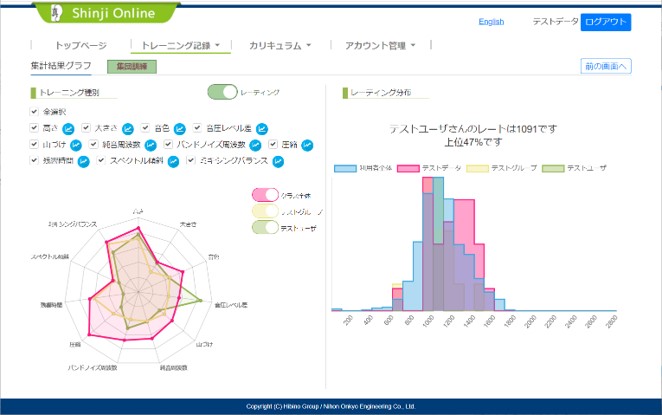Open the graph icon next to 山づけ

pos(76,145)
